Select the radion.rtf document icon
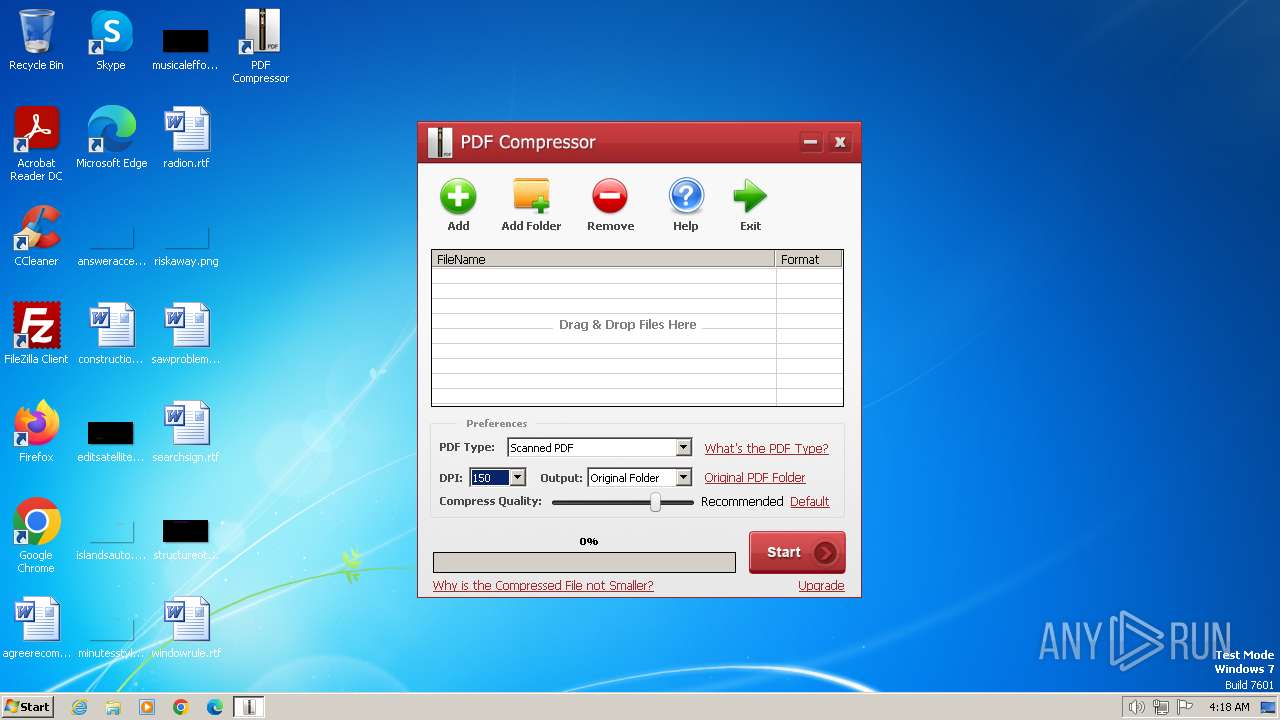Screen dimensions: 1280x720 (186, 138)
